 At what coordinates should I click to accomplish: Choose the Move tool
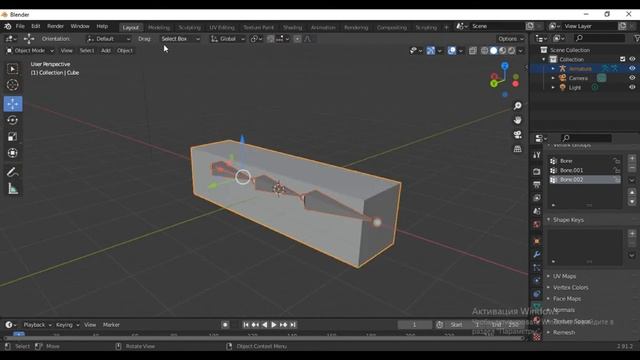13,104
